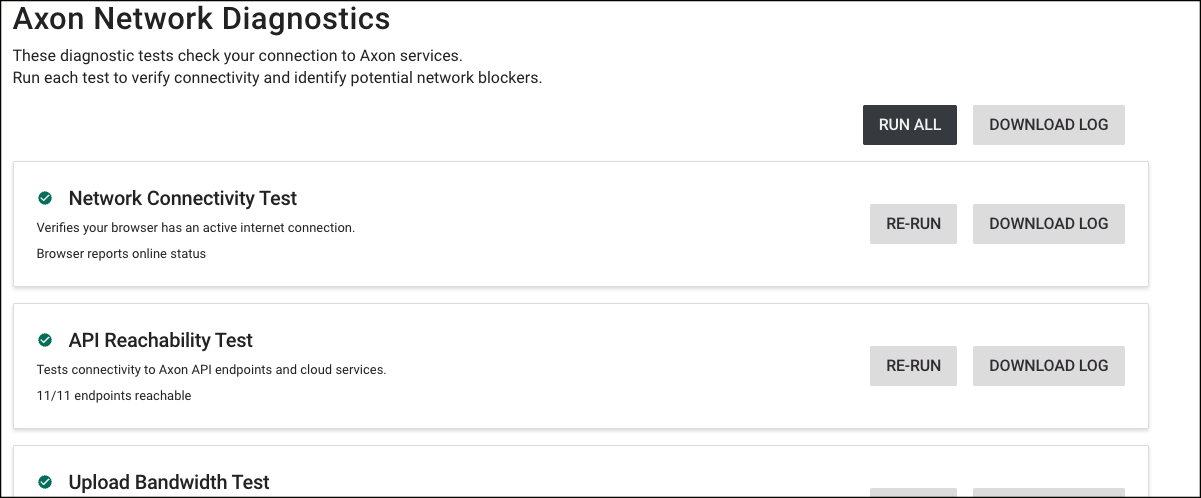Download the full log from the top bar
Screen dimensions: 1201x498
click(1048, 125)
